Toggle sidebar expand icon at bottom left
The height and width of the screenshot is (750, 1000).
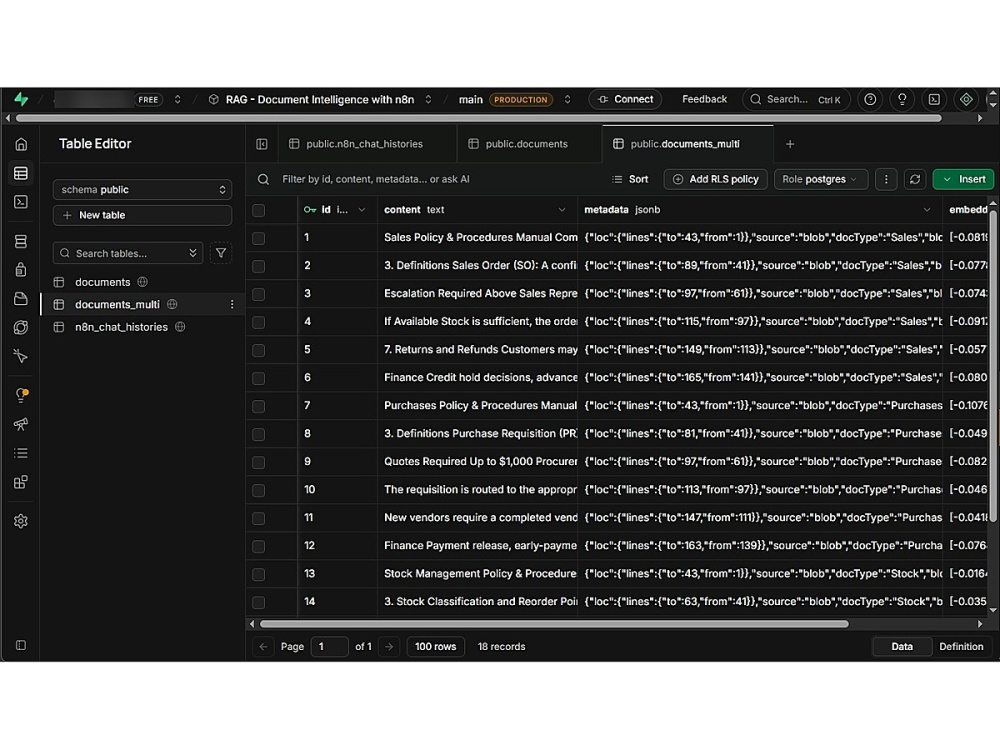(21, 645)
